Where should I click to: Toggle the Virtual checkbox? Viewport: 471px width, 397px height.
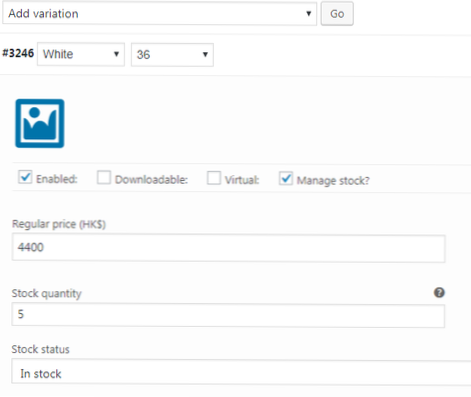click(214, 178)
